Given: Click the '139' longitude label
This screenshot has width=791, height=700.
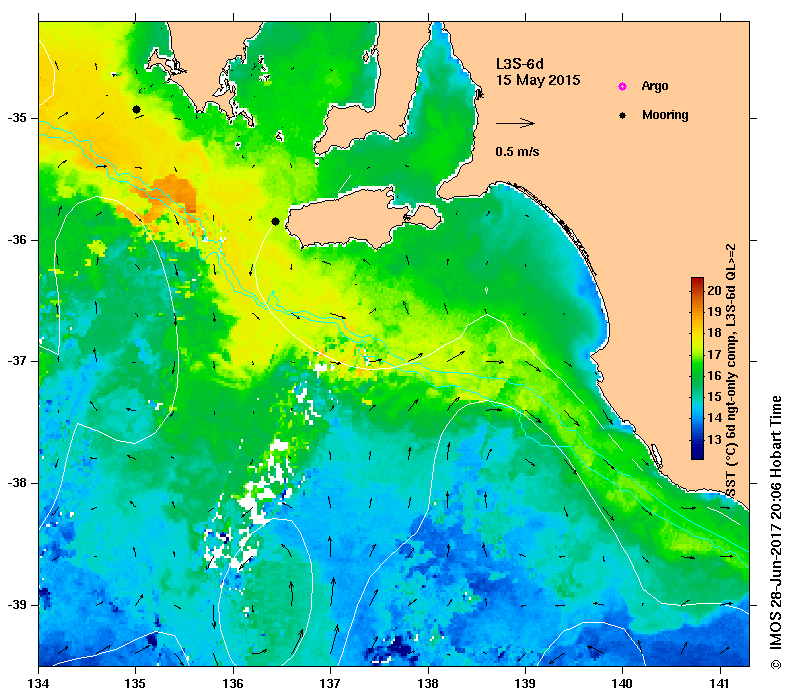Looking at the screenshot, I should pos(526,684).
